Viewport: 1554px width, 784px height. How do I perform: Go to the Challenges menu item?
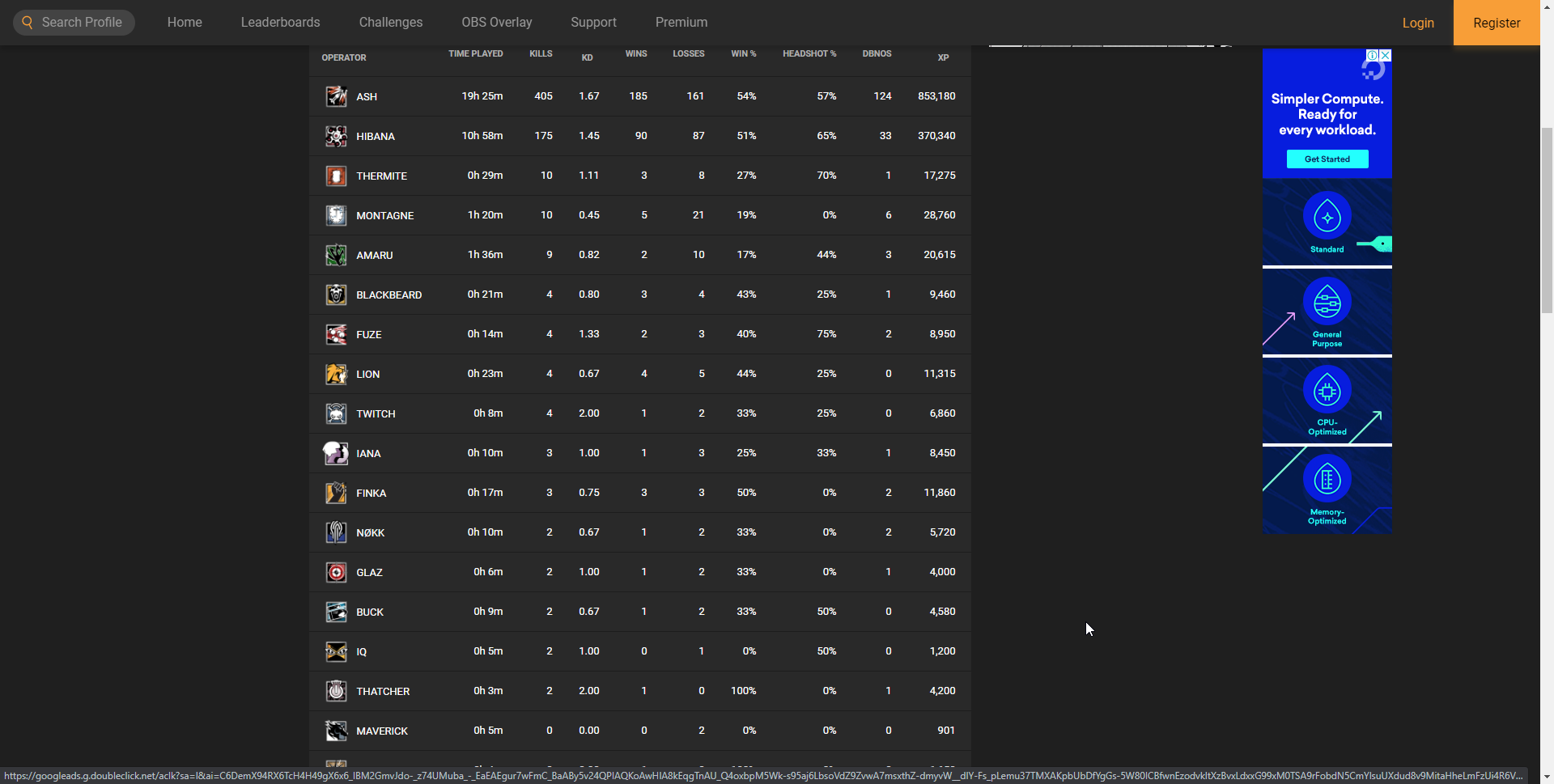(x=390, y=23)
